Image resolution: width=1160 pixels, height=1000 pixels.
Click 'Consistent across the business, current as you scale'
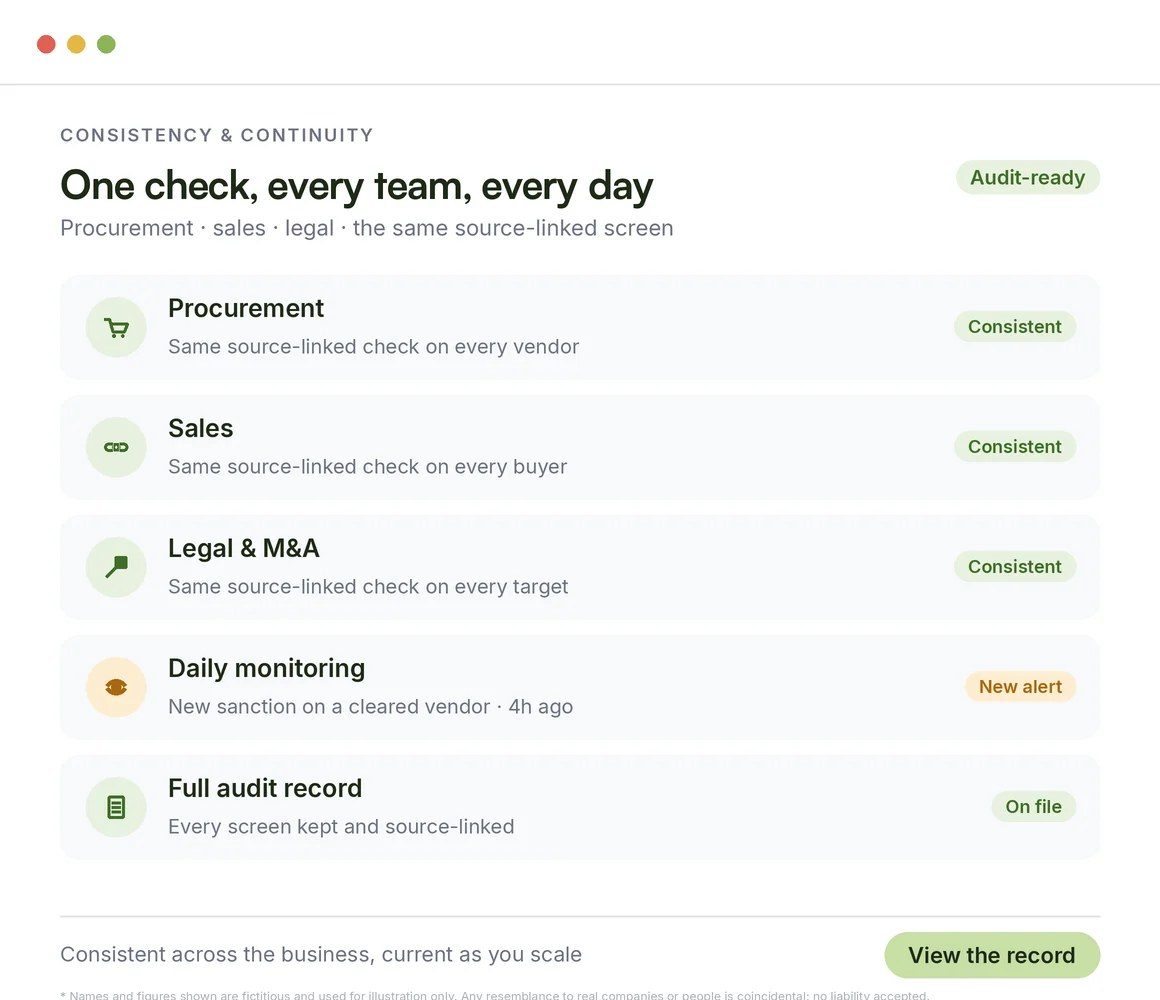(x=321, y=954)
